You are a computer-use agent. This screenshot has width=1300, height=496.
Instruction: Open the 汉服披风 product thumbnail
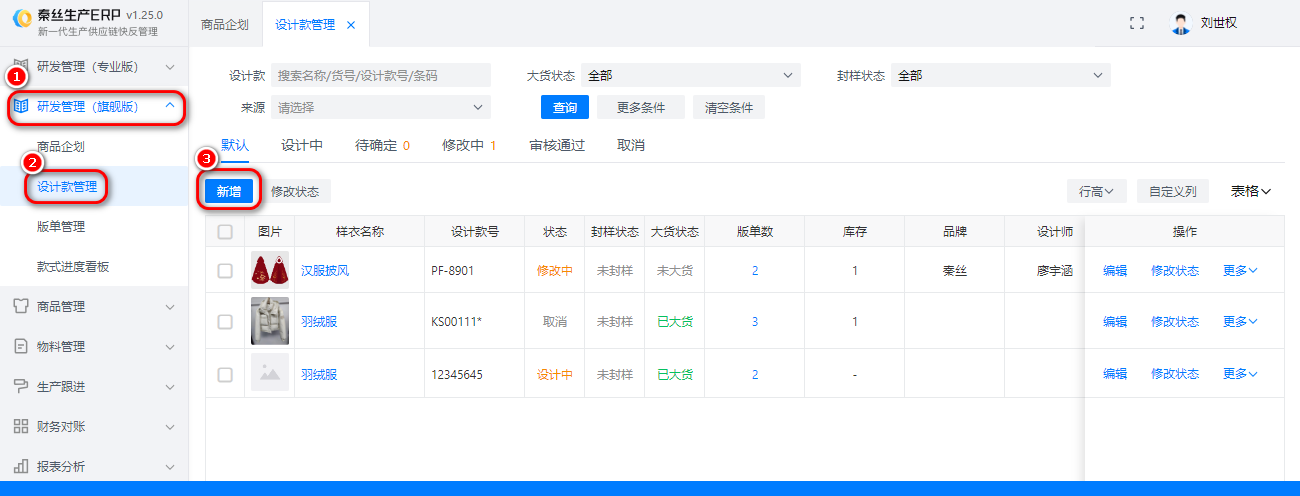tap(270, 270)
